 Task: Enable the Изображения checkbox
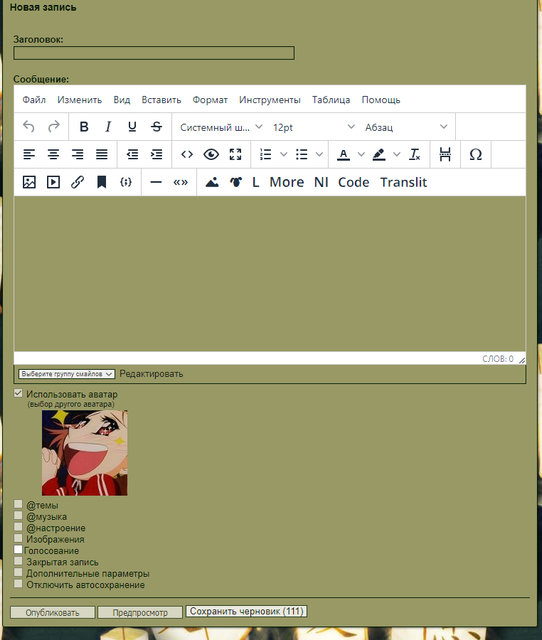pyautogui.click(x=18, y=538)
